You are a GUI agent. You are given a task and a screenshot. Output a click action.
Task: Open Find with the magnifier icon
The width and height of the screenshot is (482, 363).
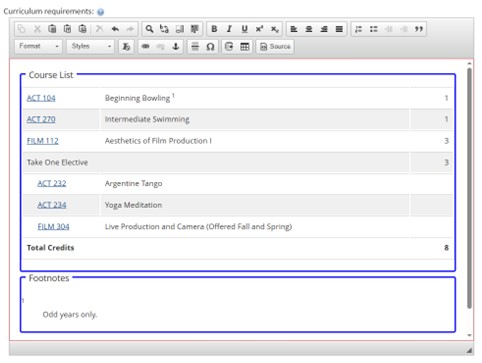click(x=149, y=29)
